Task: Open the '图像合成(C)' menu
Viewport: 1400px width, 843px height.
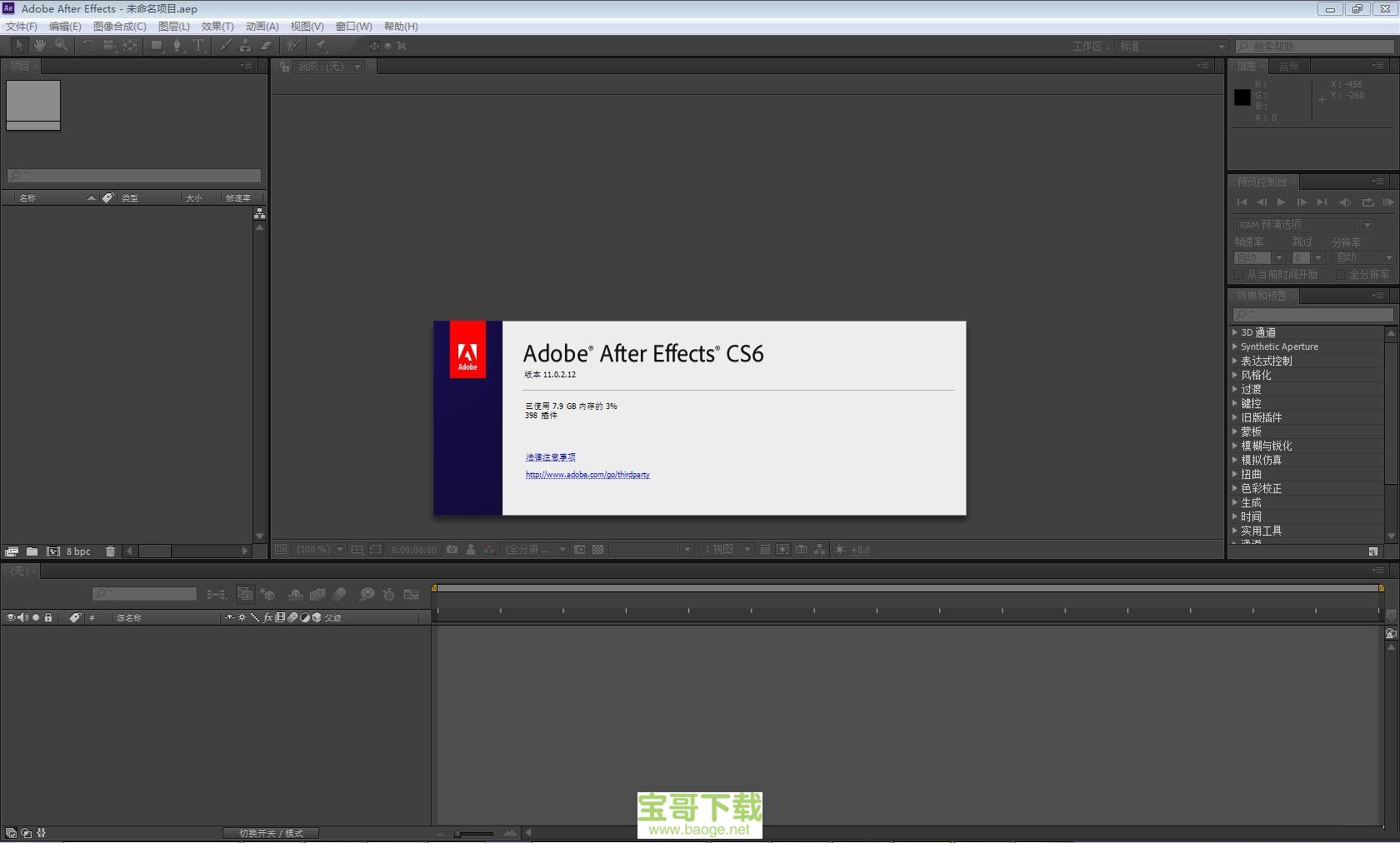Action: click(x=119, y=27)
